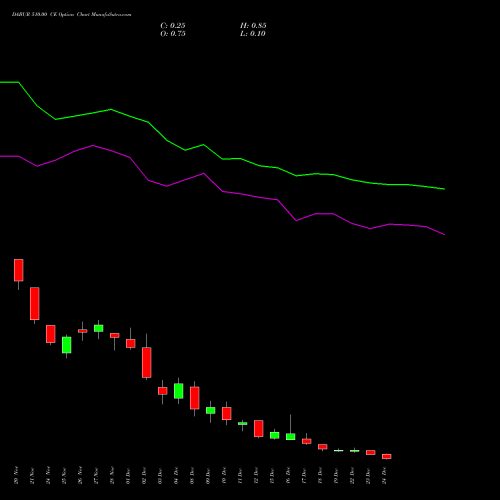Click the green candlestick above 27 Nov
This screenshot has width=500, height=500.
tap(99, 328)
